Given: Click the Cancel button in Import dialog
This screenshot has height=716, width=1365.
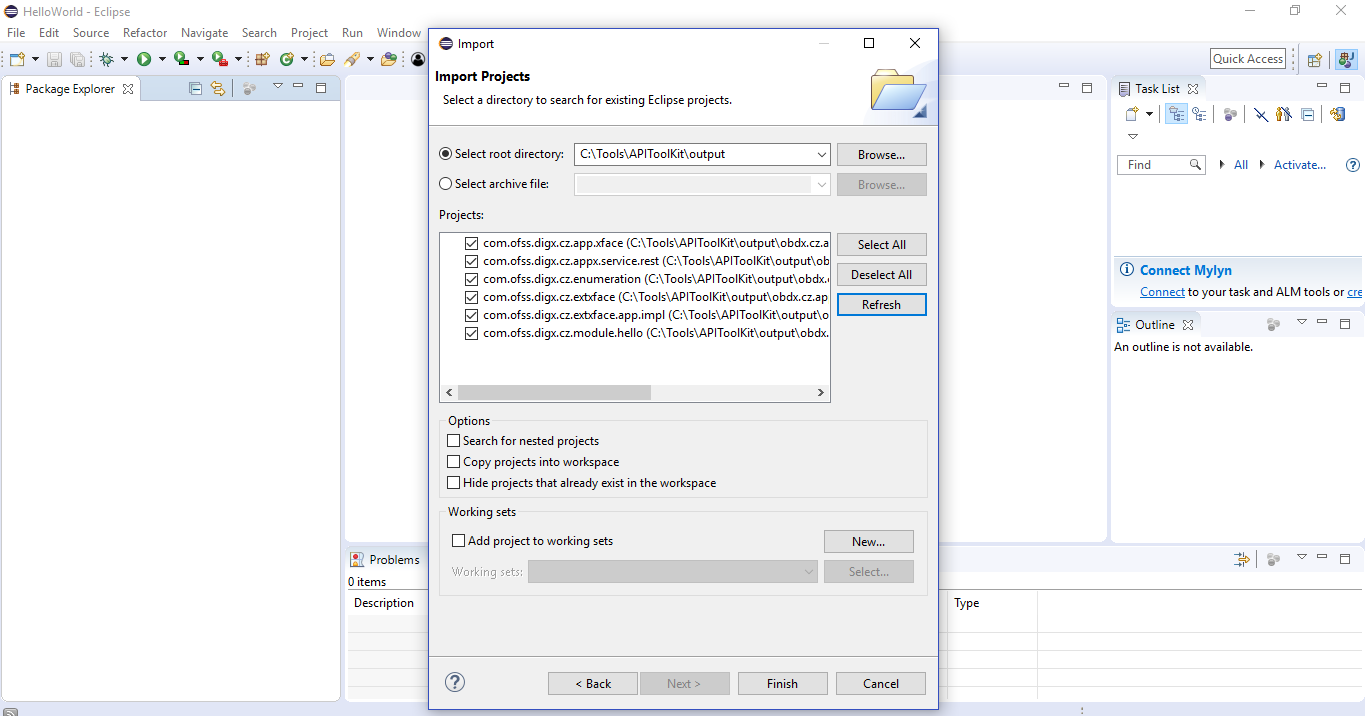Looking at the screenshot, I should point(881,684).
